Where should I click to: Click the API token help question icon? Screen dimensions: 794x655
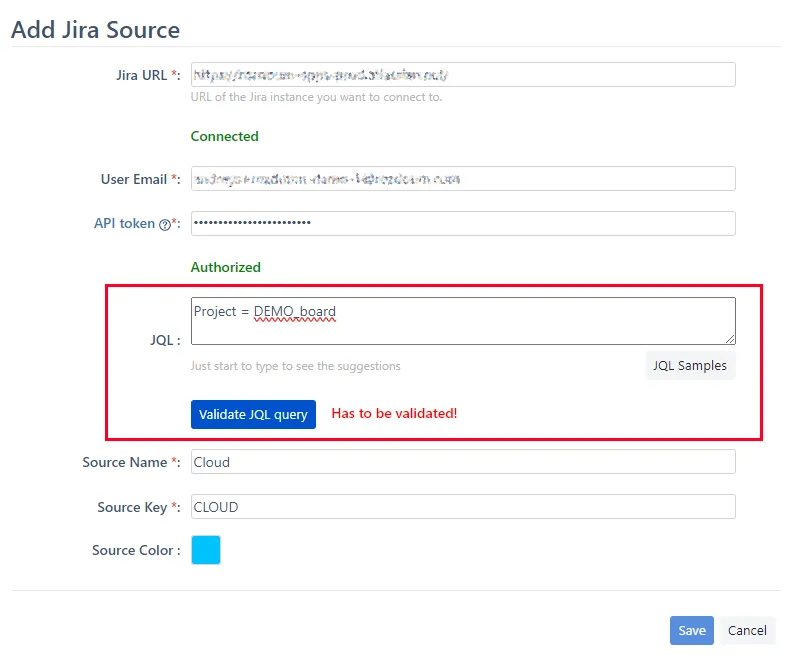point(165,225)
